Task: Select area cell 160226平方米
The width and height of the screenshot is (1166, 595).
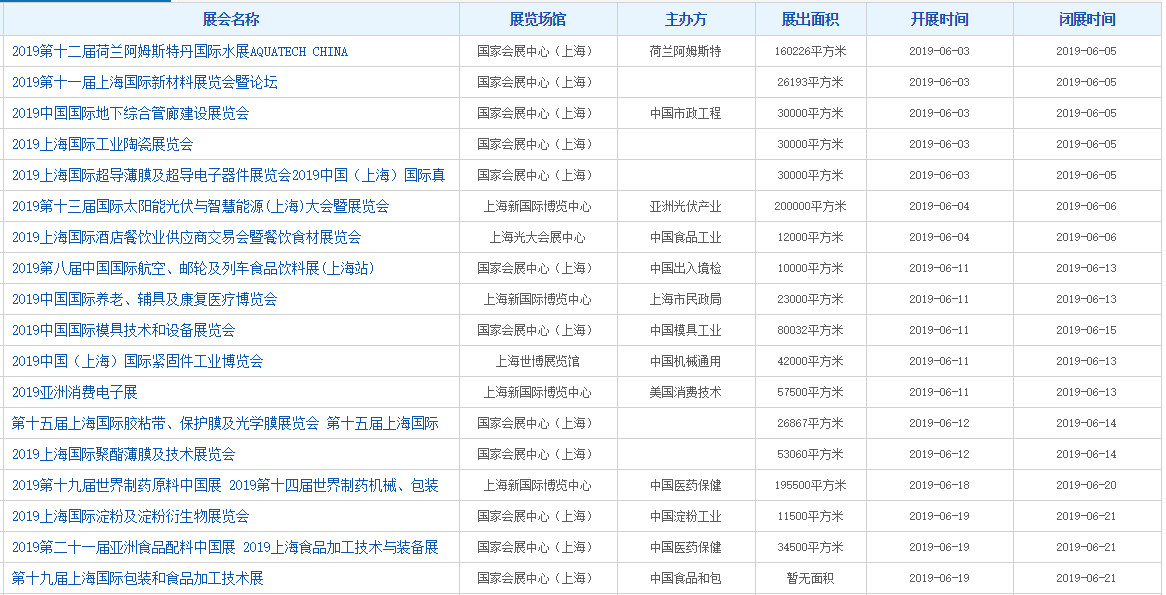Action: (811, 51)
